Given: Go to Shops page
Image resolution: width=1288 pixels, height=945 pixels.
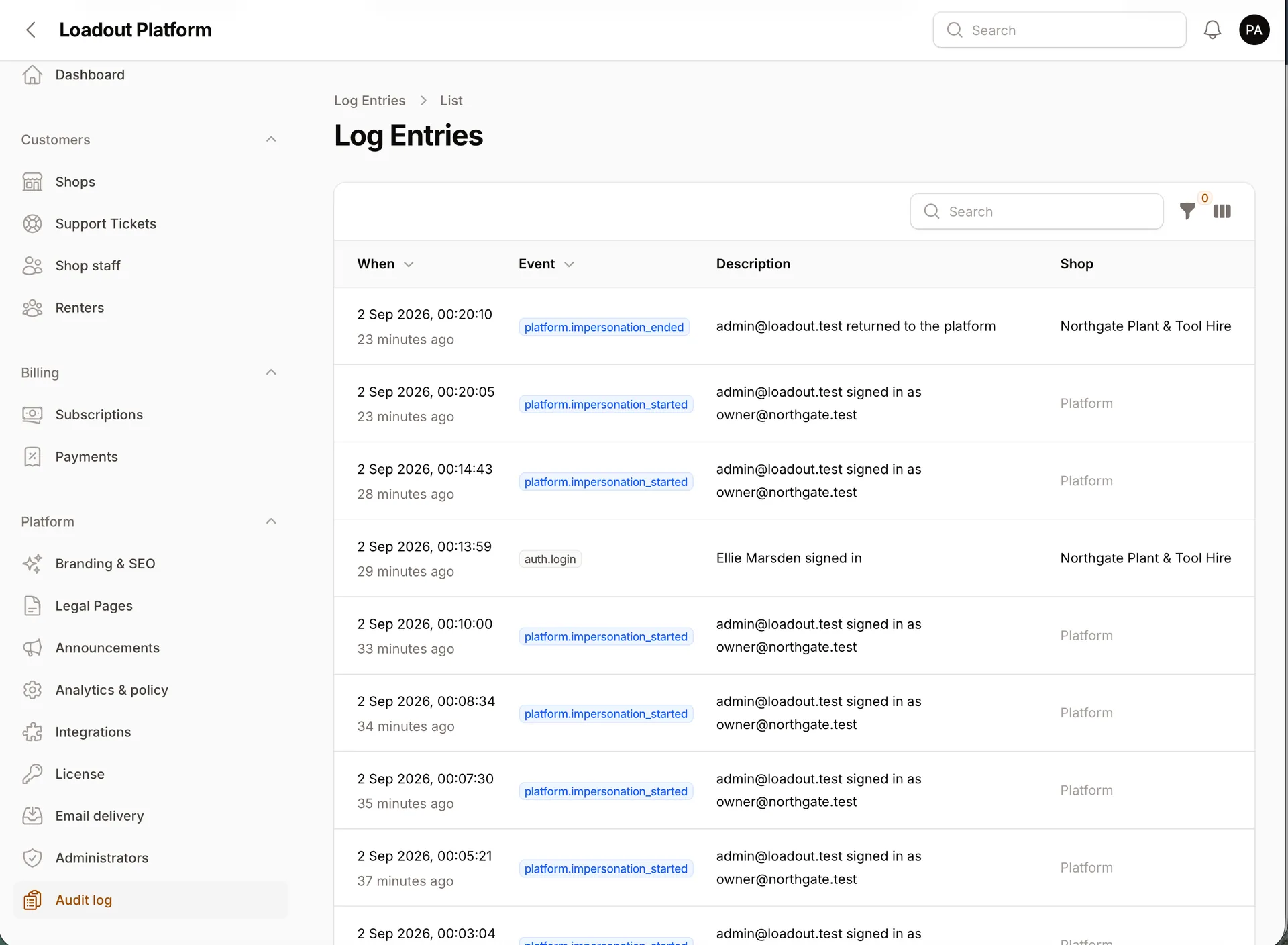Looking at the screenshot, I should pyautogui.click(x=150, y=182).
